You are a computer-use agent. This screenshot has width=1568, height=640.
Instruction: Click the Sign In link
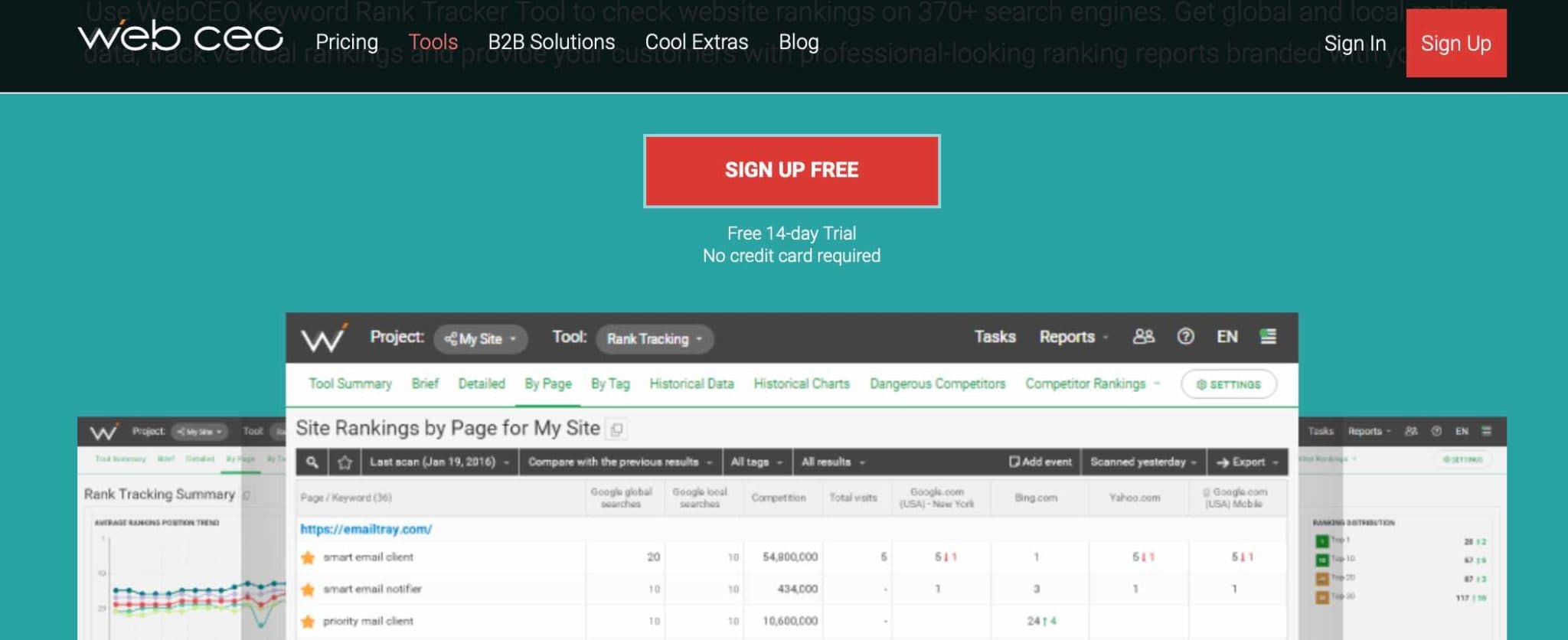pyautogui.click(x=1354, y=44)
